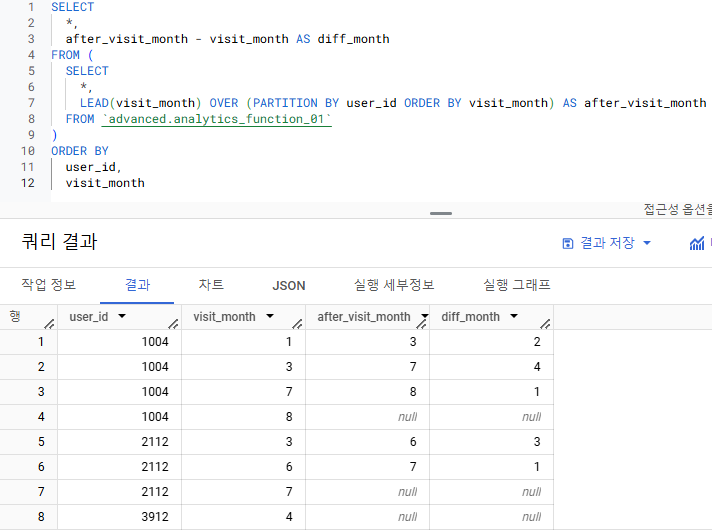
Task: Open user_id column sort dropdown
Action: click(122, 316)
